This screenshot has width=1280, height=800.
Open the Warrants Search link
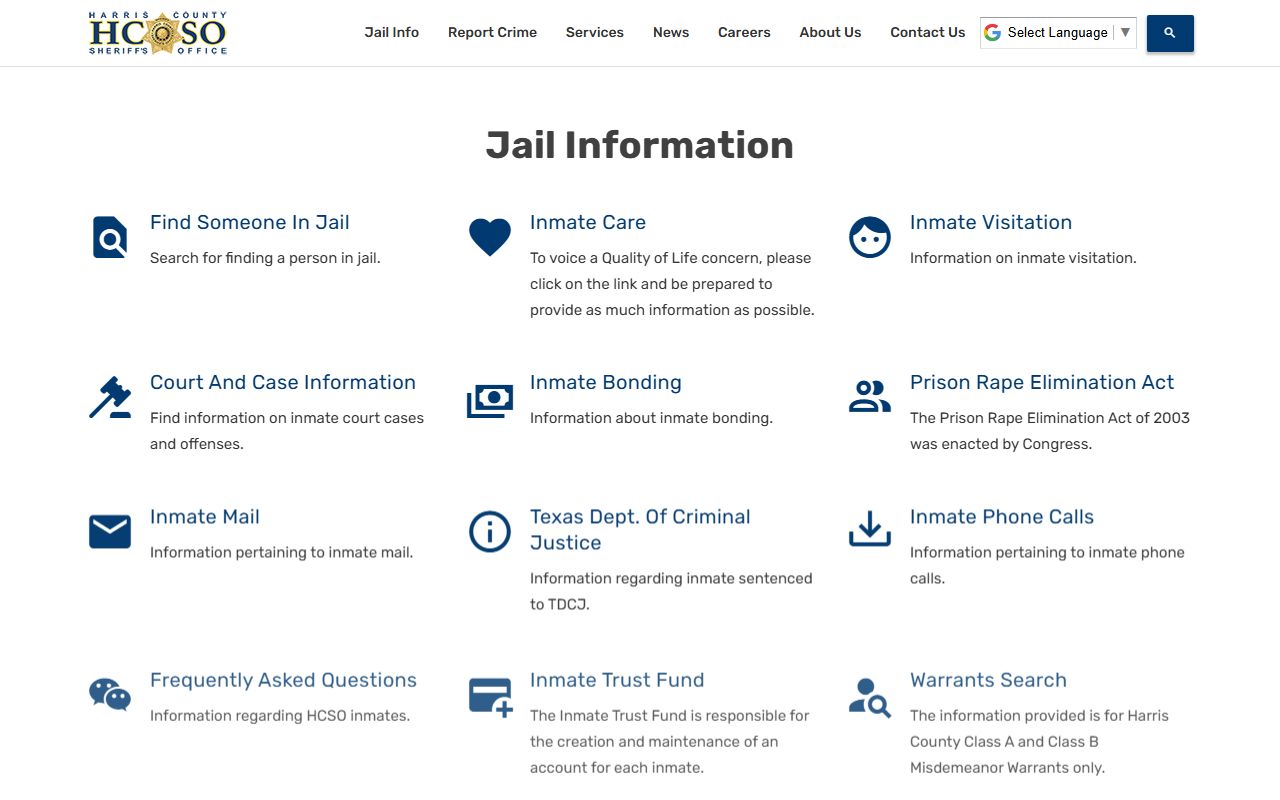(x=988, y=680)
